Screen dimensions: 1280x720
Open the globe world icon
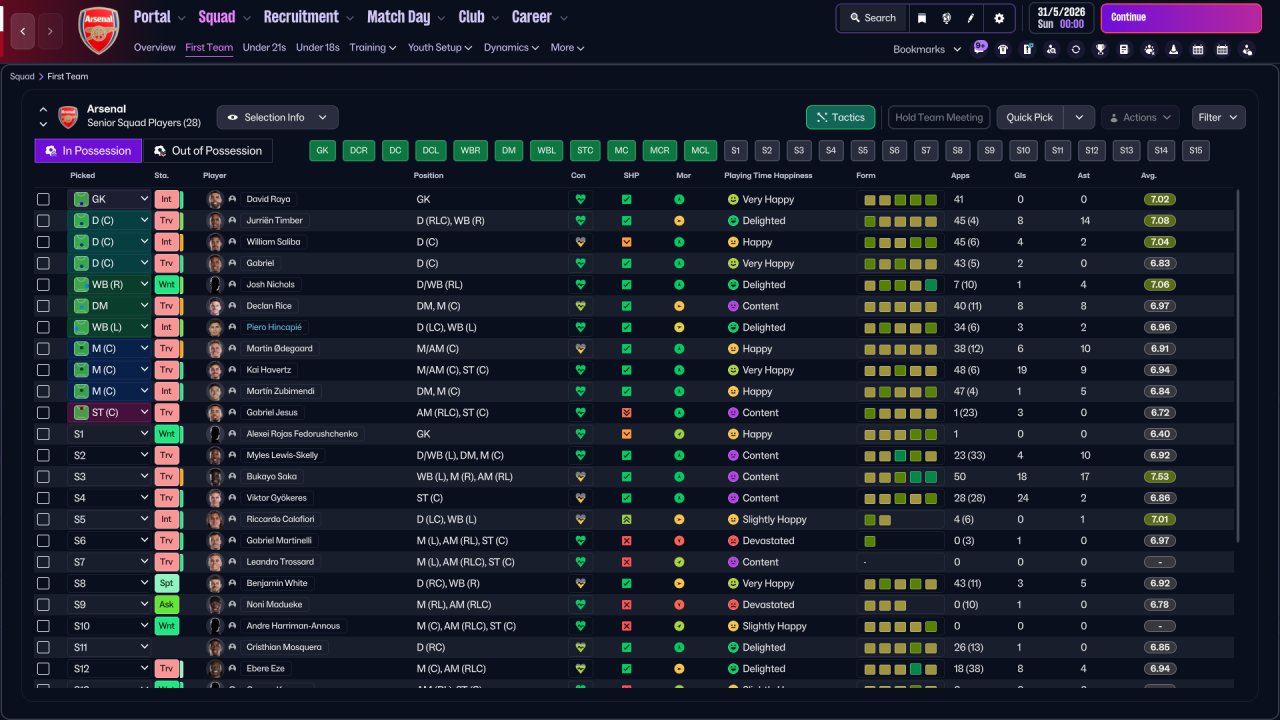(x=946, y=18)
